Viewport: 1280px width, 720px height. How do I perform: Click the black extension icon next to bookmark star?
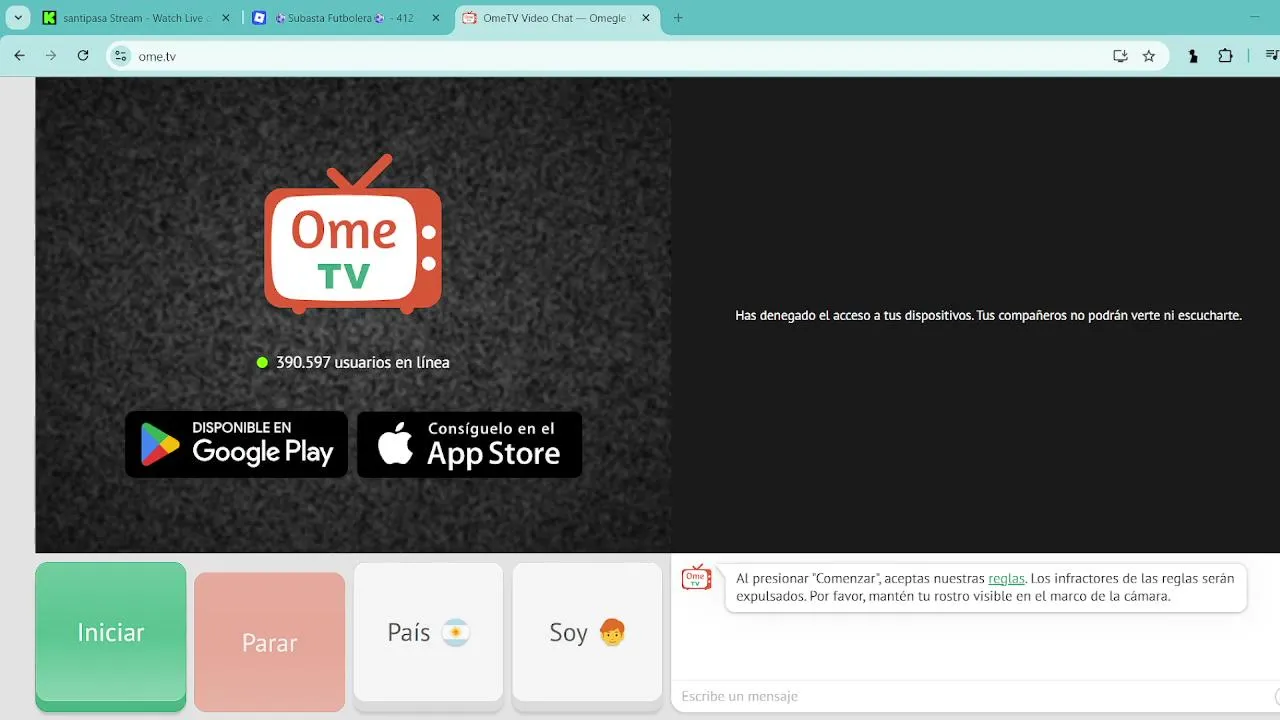tap(1193, 56)
